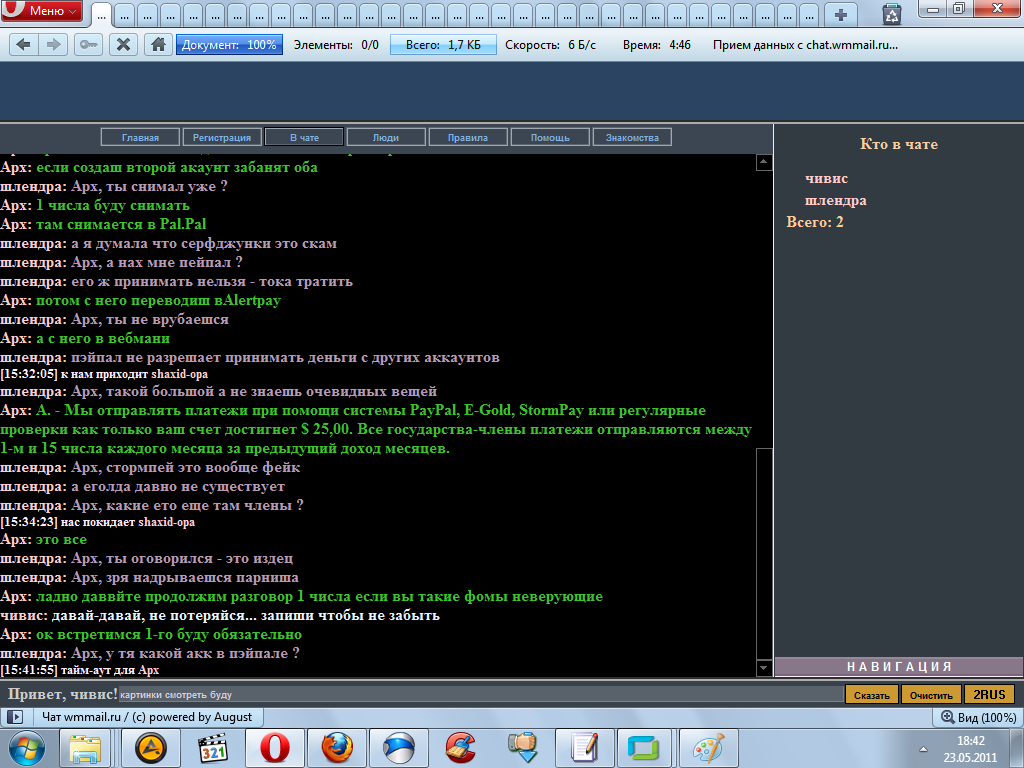This screenshot has width=1024, height=768.
Task: Click the Скорость: 6 Б/с text
Action: [550, 45]
